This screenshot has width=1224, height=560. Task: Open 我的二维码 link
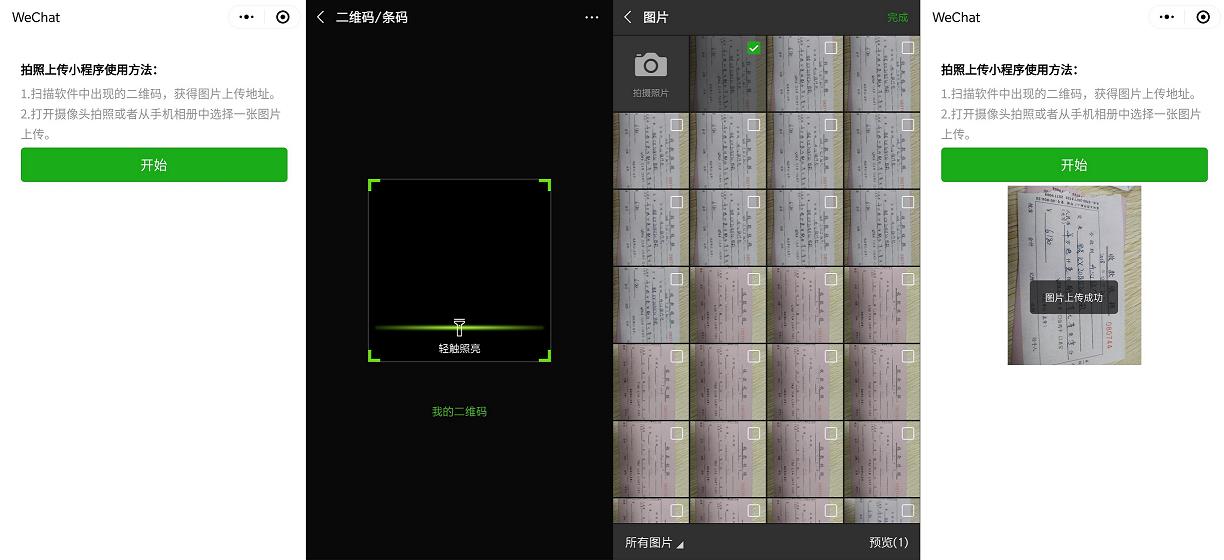tap(459, 411)
